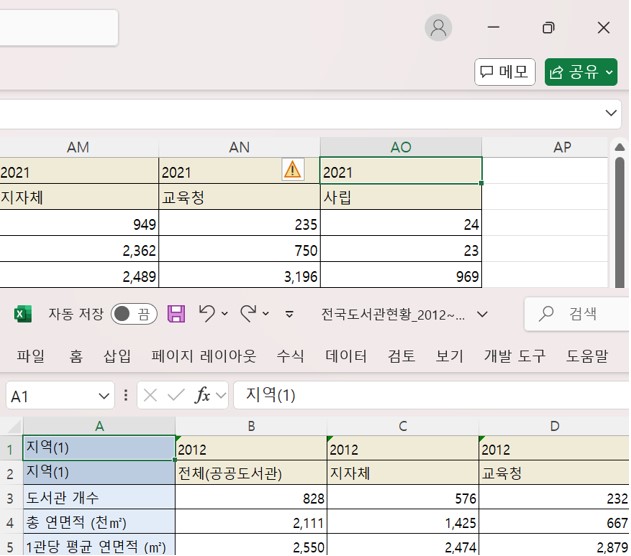Click cell 사립 in column AO

coord(401,197)
